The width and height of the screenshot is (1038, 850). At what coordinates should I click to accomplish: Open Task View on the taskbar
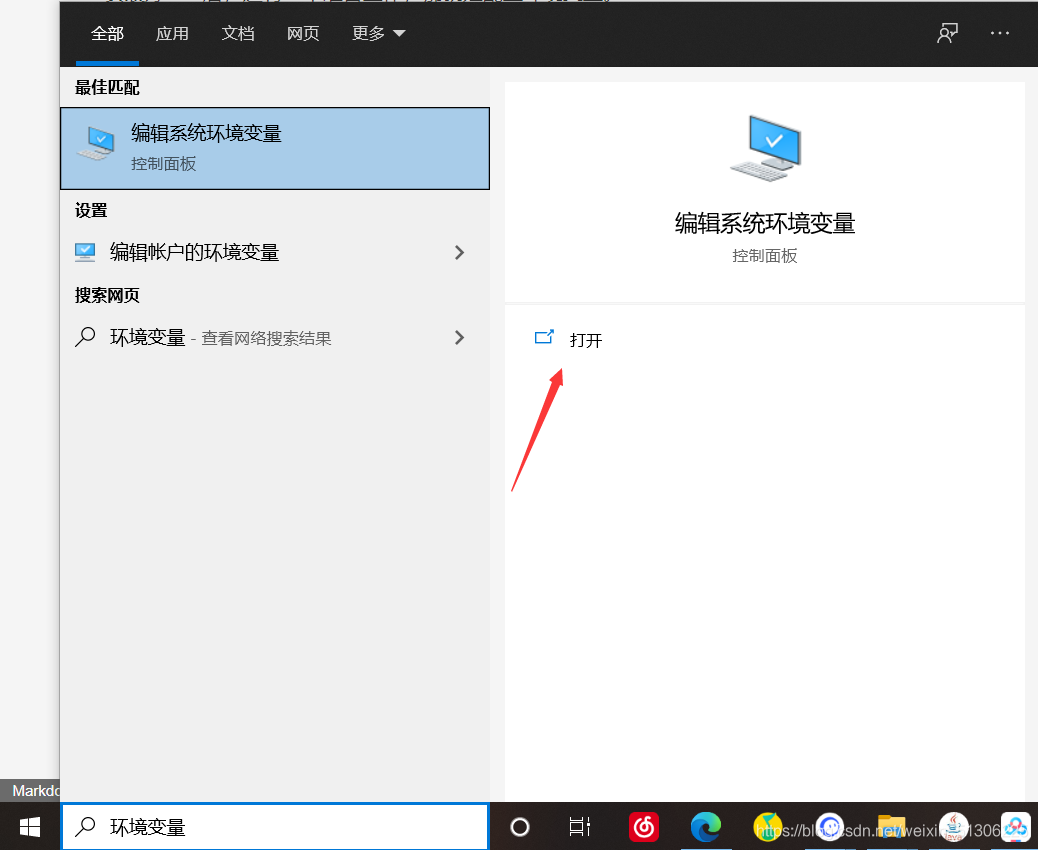pos(580,827)
